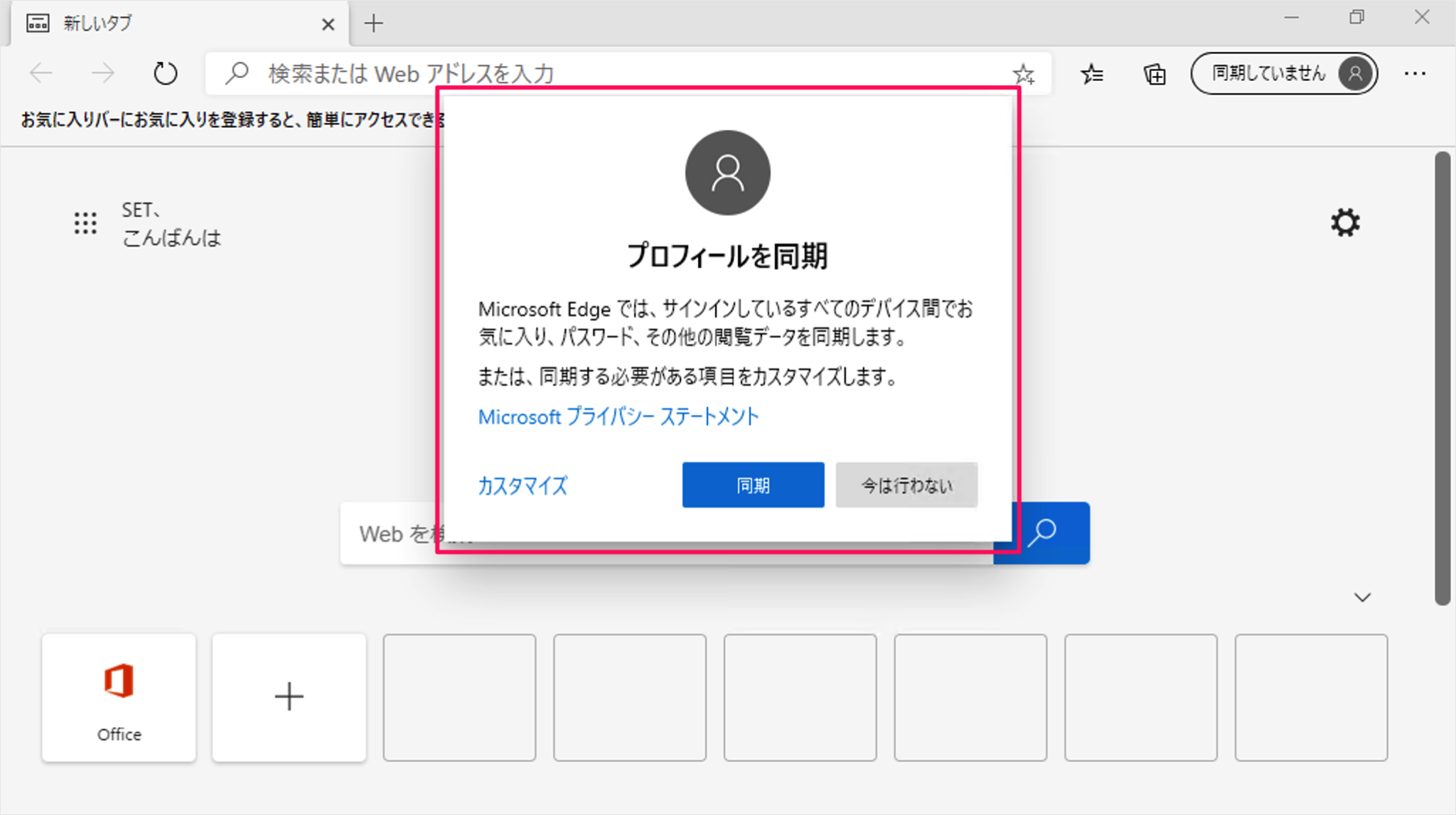Open page settings gear icon
Image resolution: width=1456 pixels, height=815 pixels.
click(1345, 223)
